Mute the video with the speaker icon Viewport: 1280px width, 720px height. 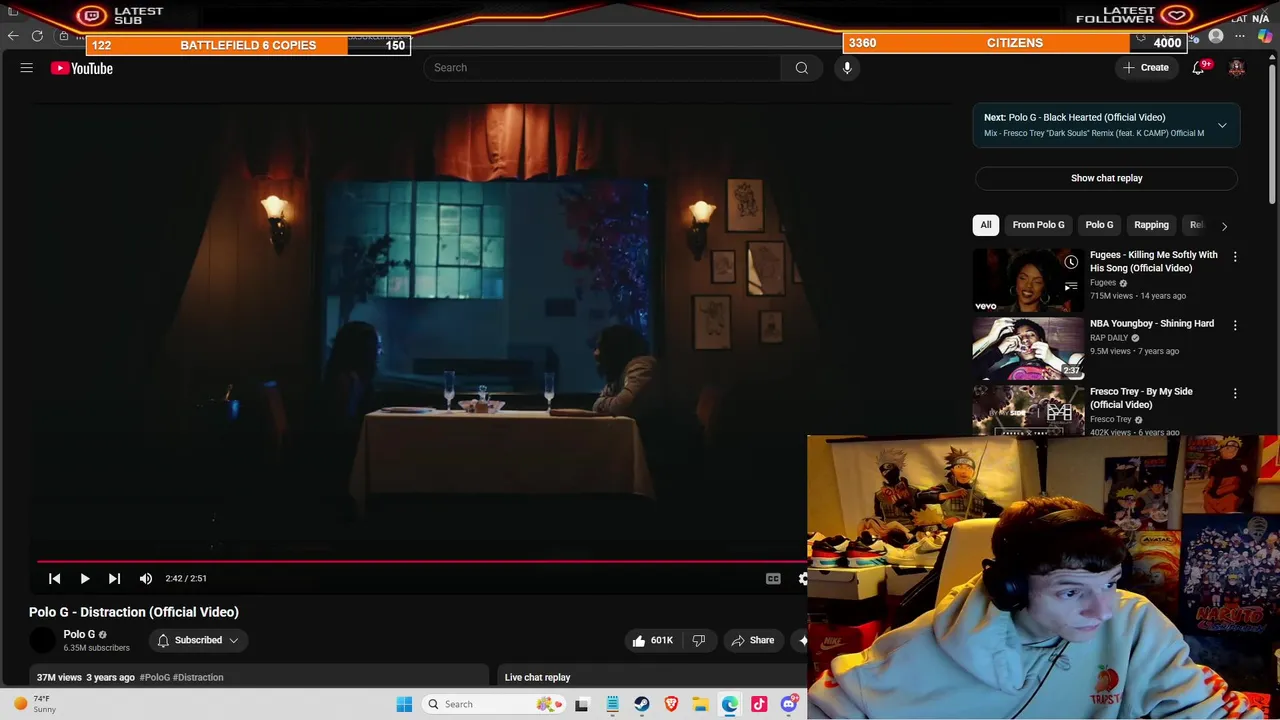tap(146, 578)
